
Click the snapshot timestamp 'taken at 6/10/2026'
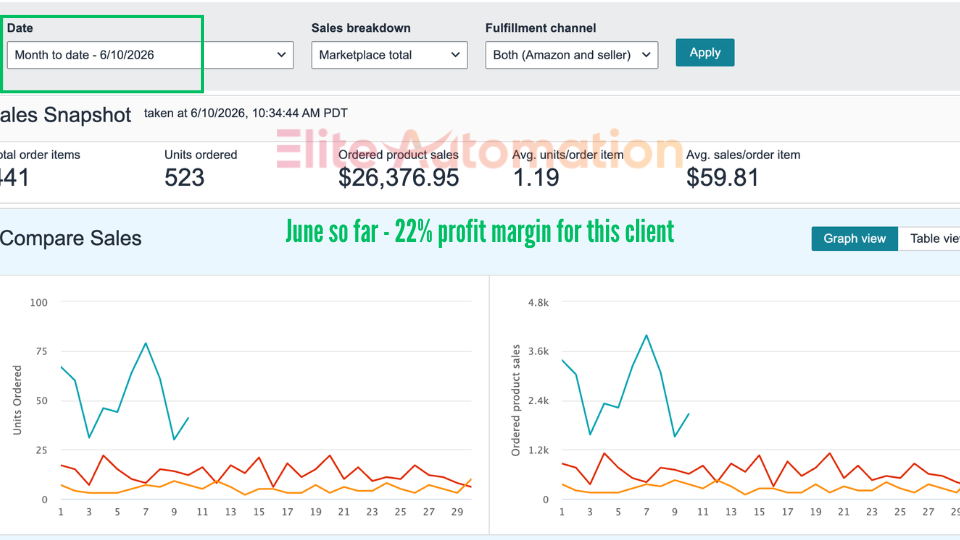pos(246,113)
